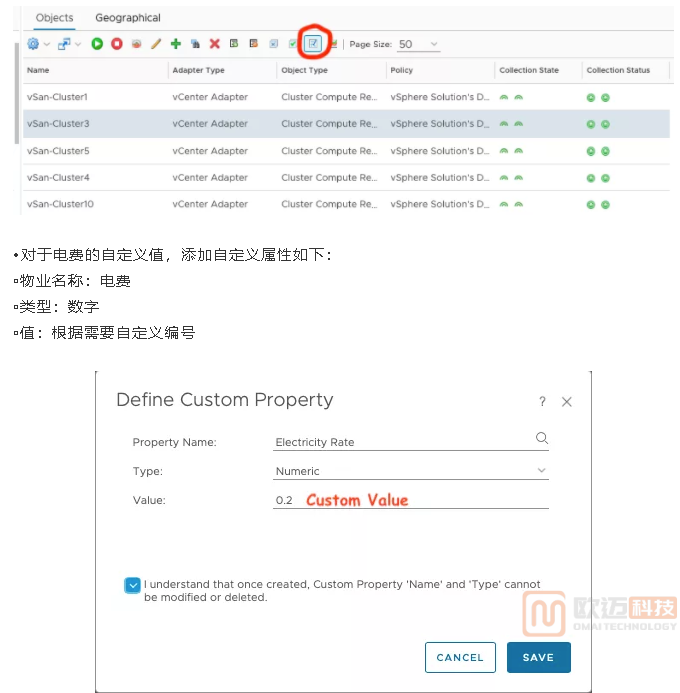The height and width of the screenshot is (693, 680).
Task: Select the vSan-Cluster3 row name
Action: coord(58,124)
